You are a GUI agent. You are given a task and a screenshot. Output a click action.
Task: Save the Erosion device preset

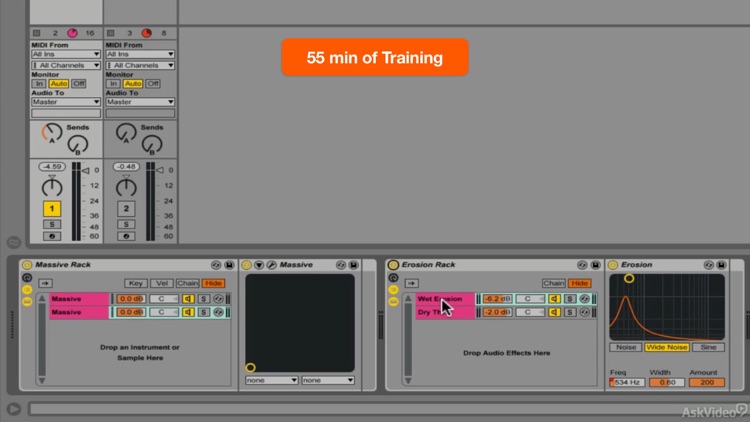click(x=721, y=265)
